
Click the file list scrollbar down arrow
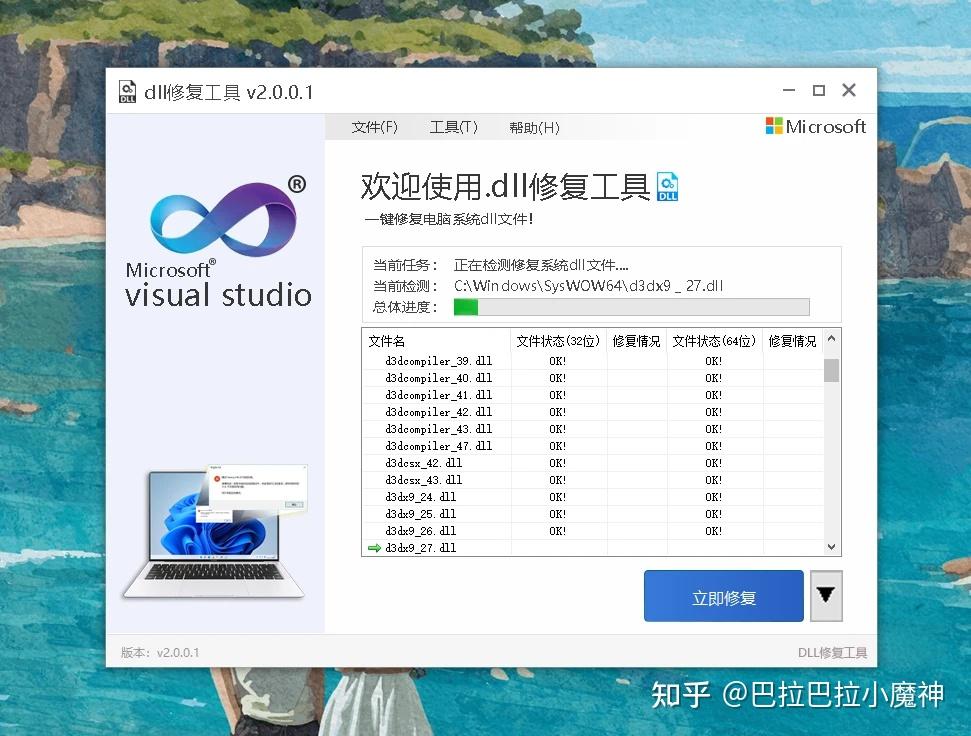(832, 547)
